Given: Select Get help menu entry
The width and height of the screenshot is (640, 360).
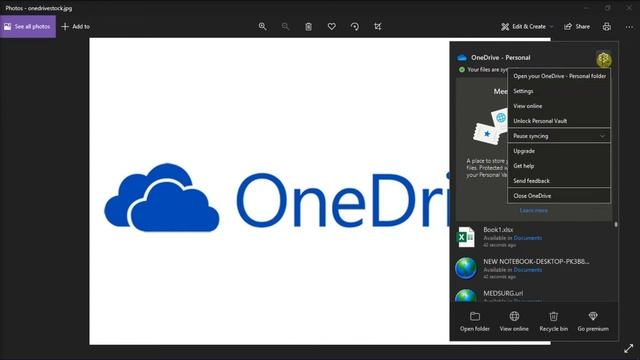Looking at the screenshot, I should pos(559,166).
